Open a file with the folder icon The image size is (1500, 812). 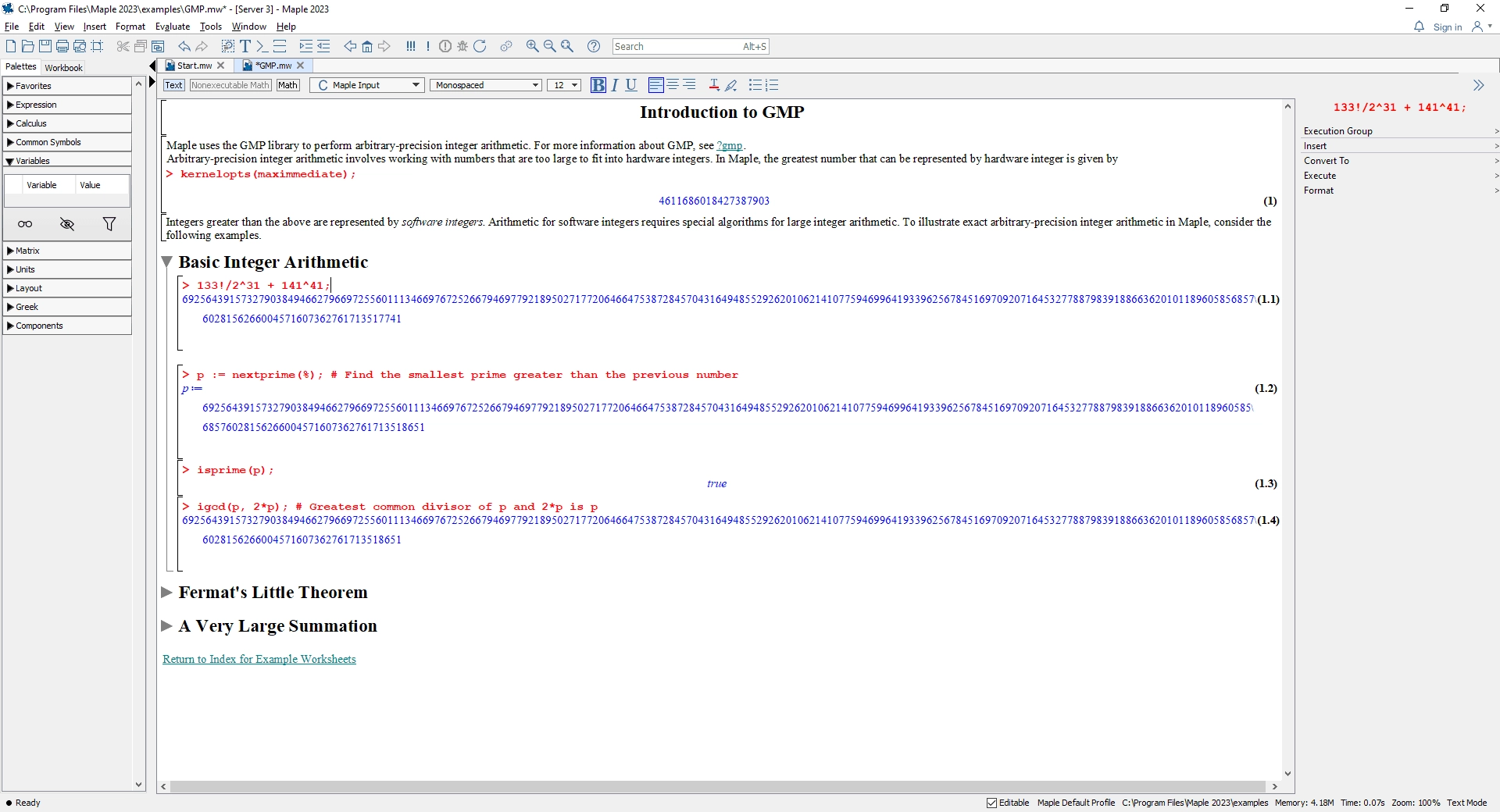(x=28, y=46)
